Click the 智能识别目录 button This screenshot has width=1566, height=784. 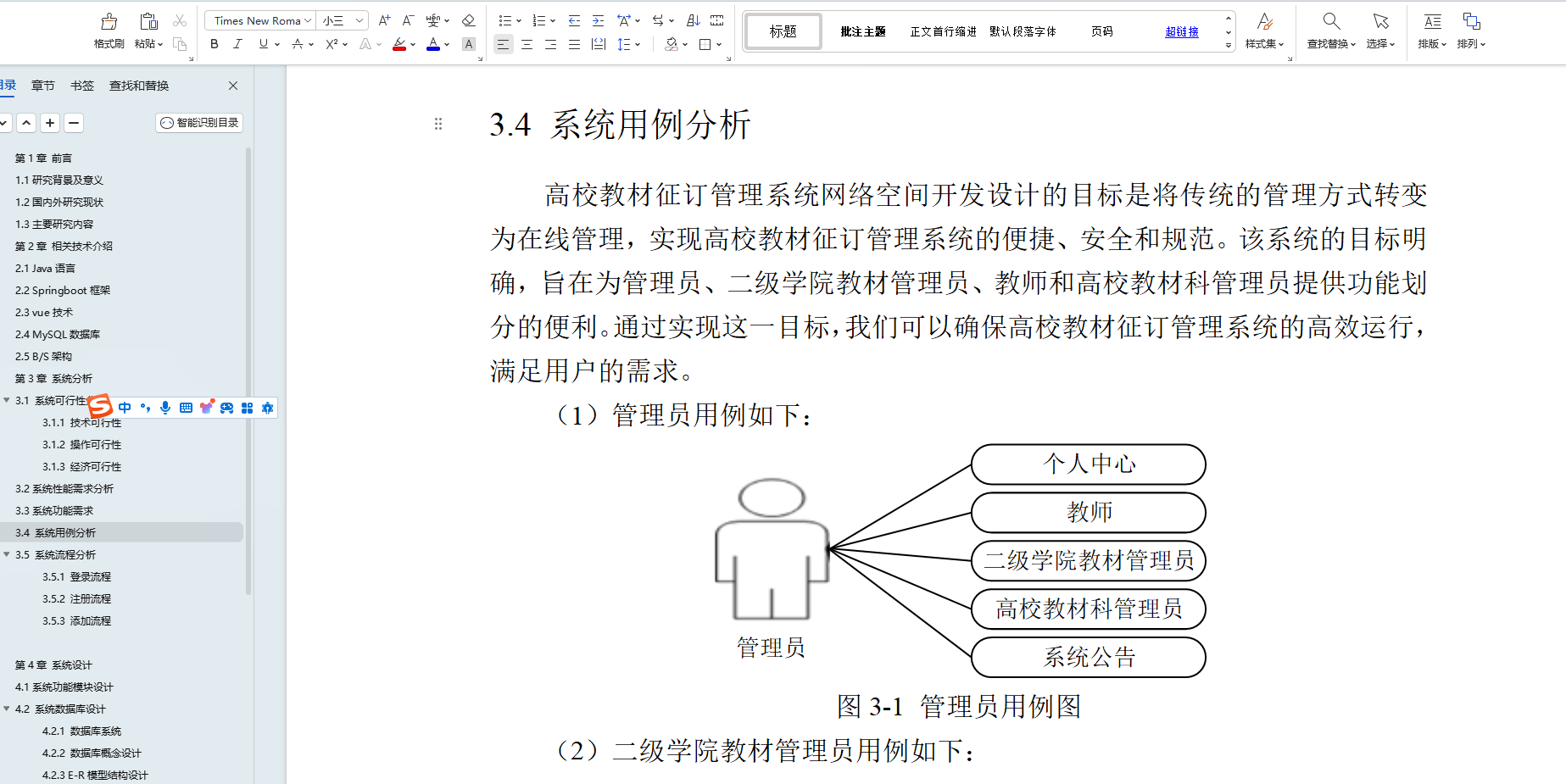coord(199,122)
